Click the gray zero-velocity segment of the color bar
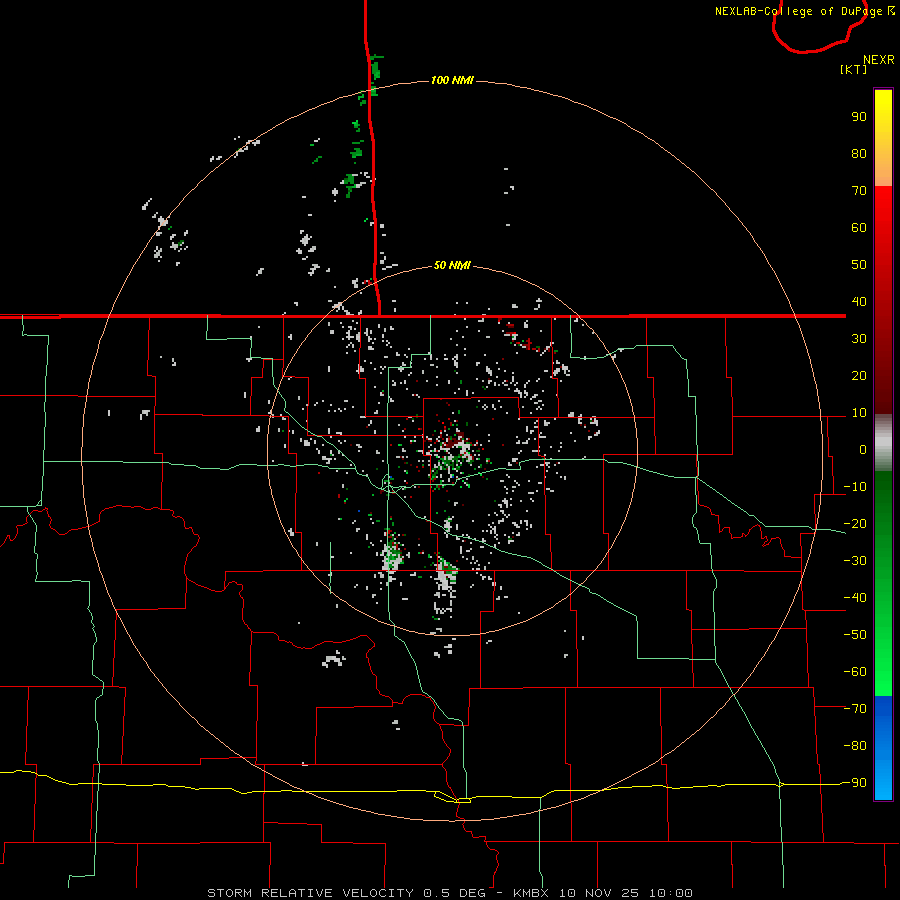This screenshot has height=900, width=900. [883, 443]
